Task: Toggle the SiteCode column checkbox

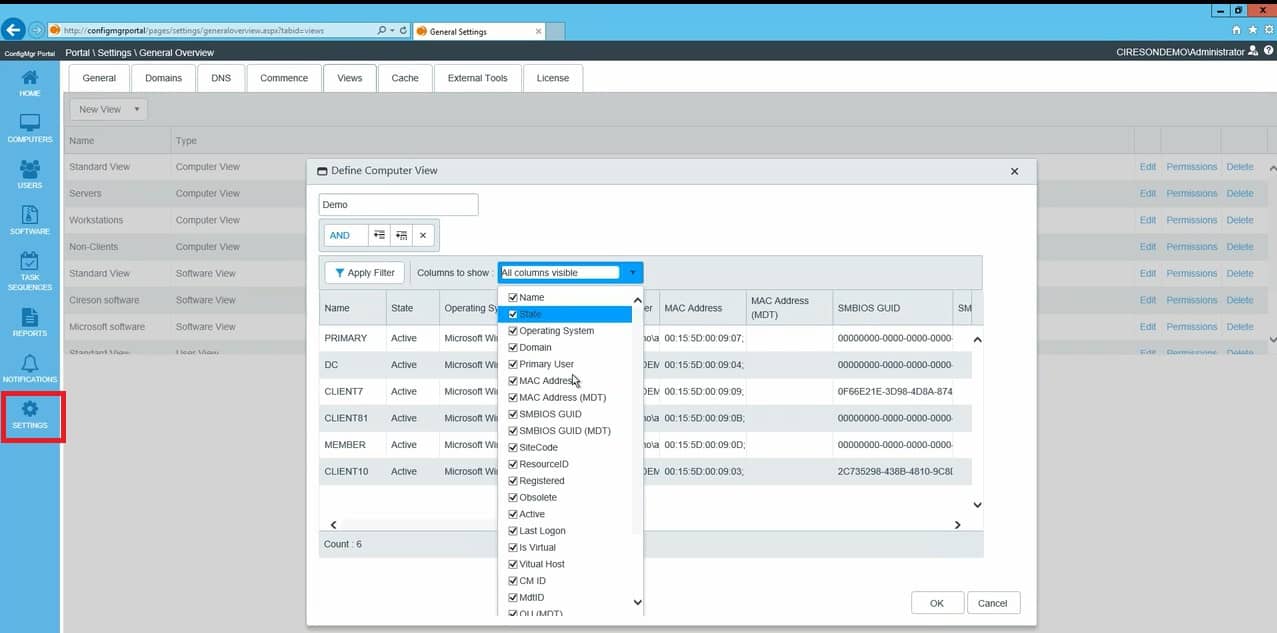Action: 513,447
